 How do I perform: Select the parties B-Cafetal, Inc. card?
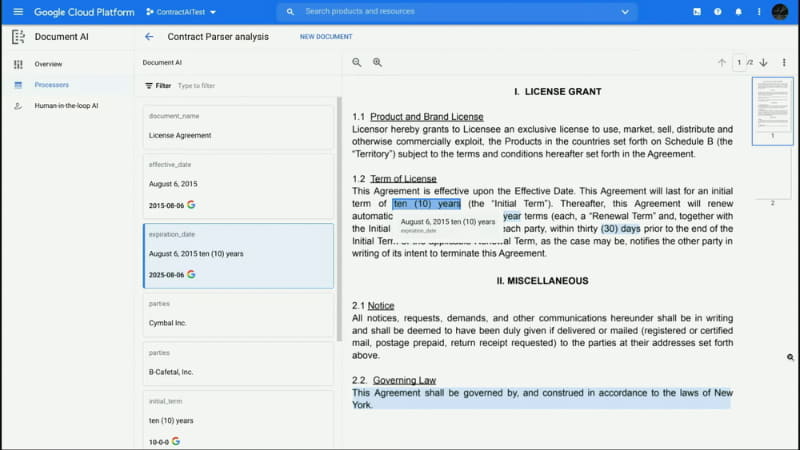(238, 363)
